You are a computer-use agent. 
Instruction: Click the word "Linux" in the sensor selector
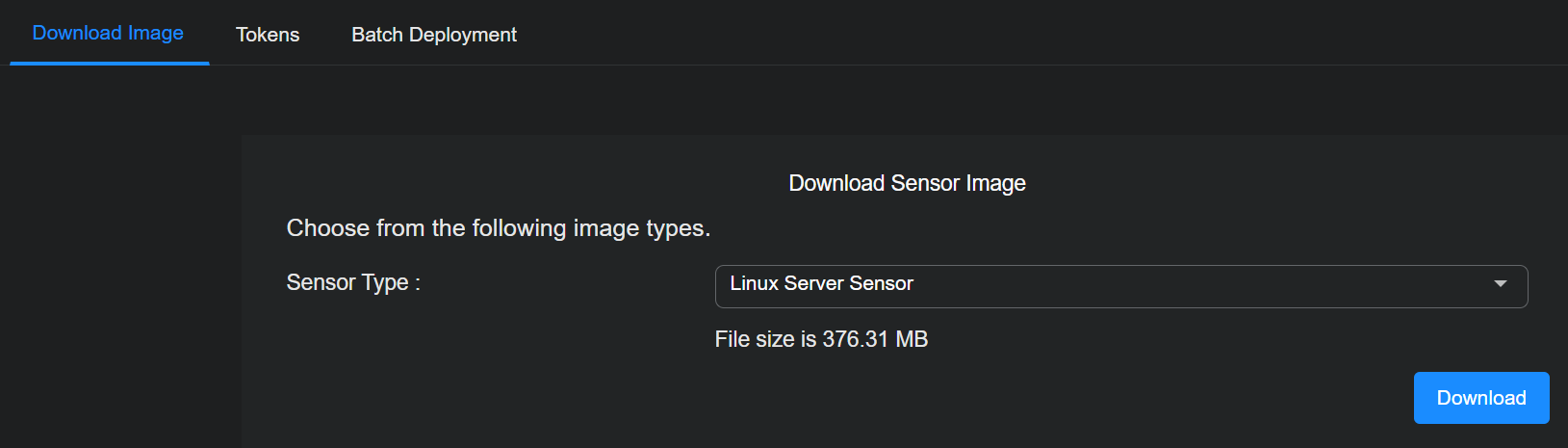point(754,283)
